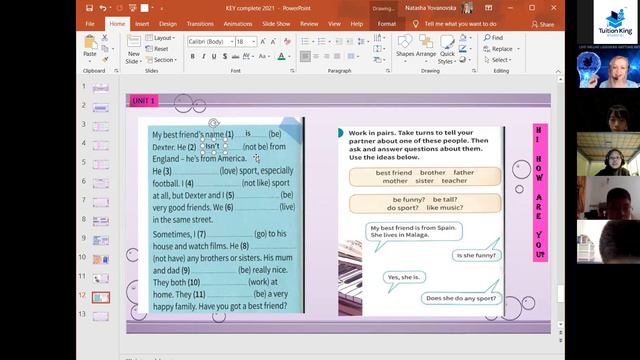The width and height of the screenshot is (640, 360).
Task: Switch to the Slide Show tab
Action: point(276,24)
